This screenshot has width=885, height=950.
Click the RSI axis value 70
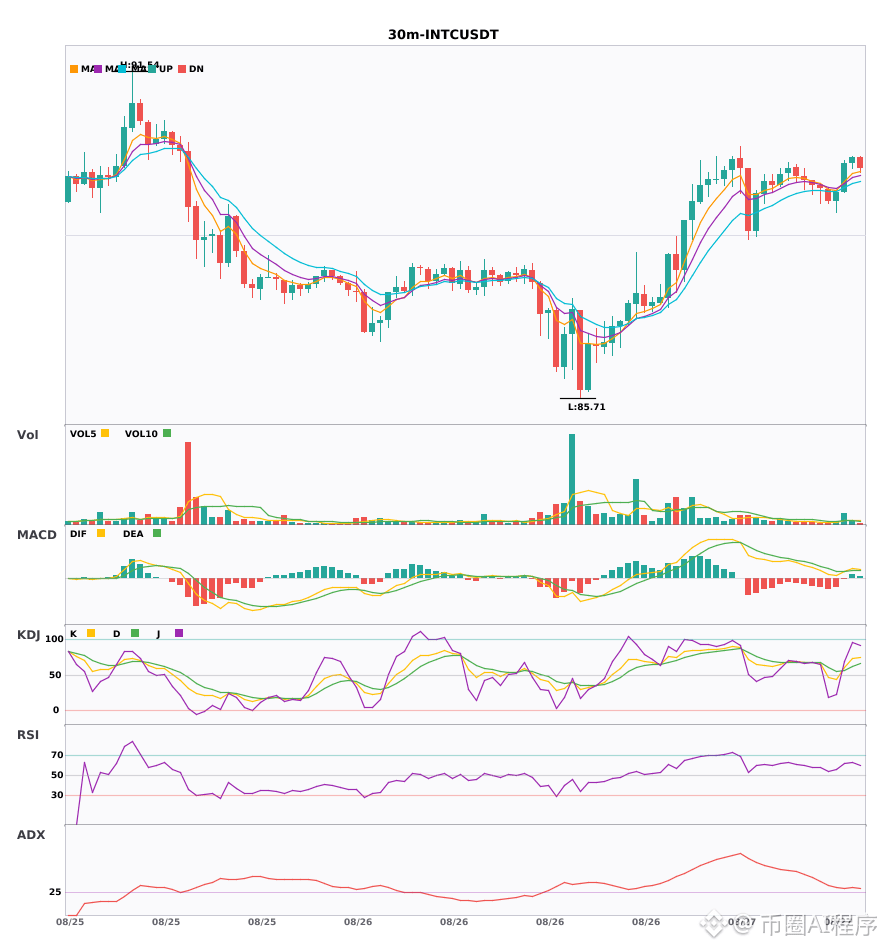click(x=57, y=755)
